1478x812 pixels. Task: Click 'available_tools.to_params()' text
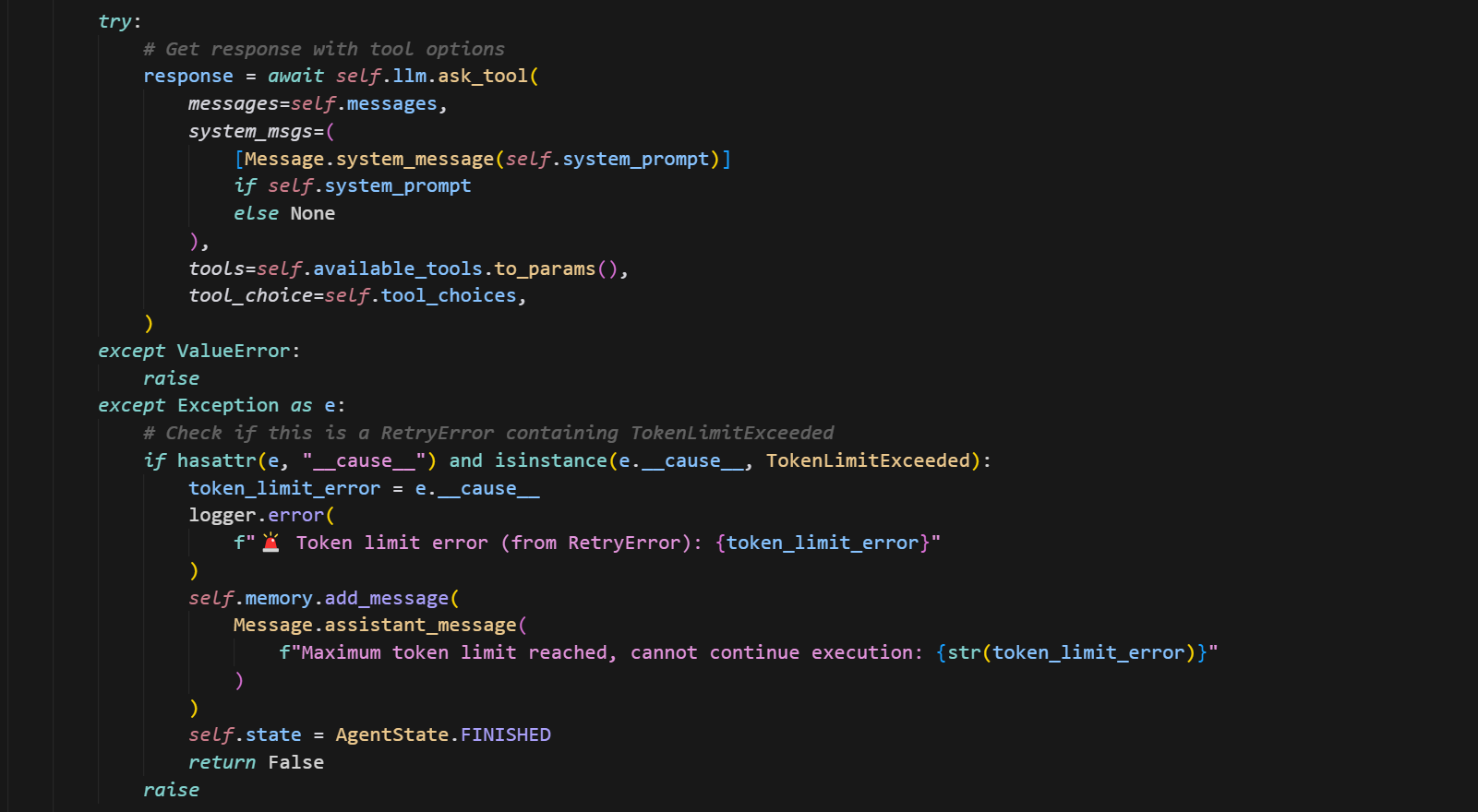pyautogui.click(x=465, y=269)
